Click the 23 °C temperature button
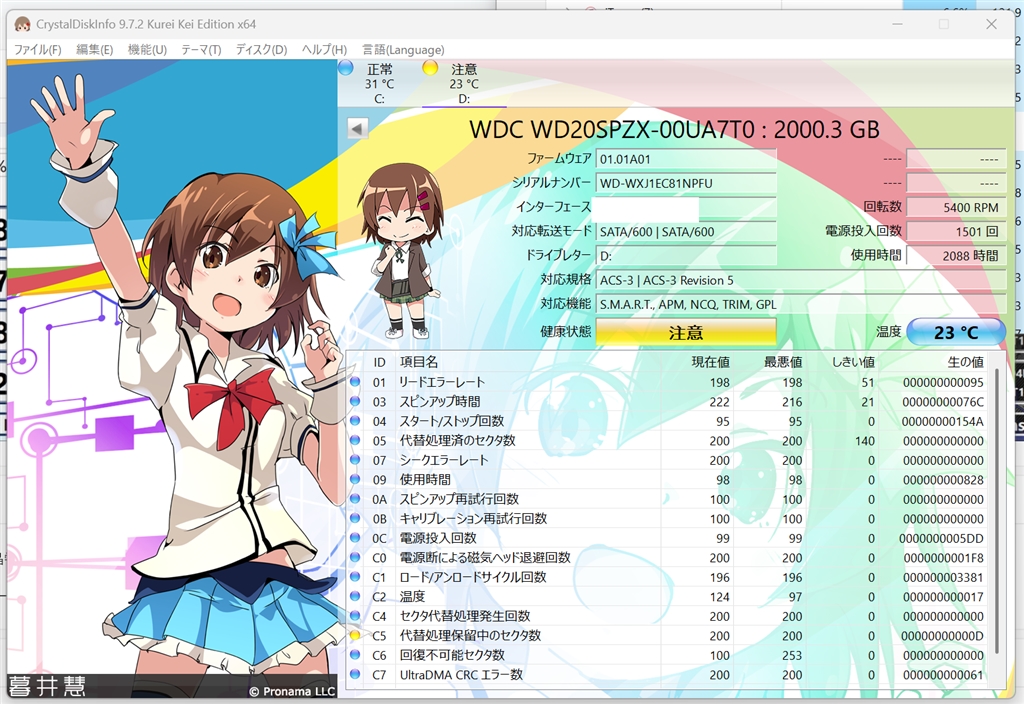The height and width of the screenshot is (704, 1024). point(956,332)
